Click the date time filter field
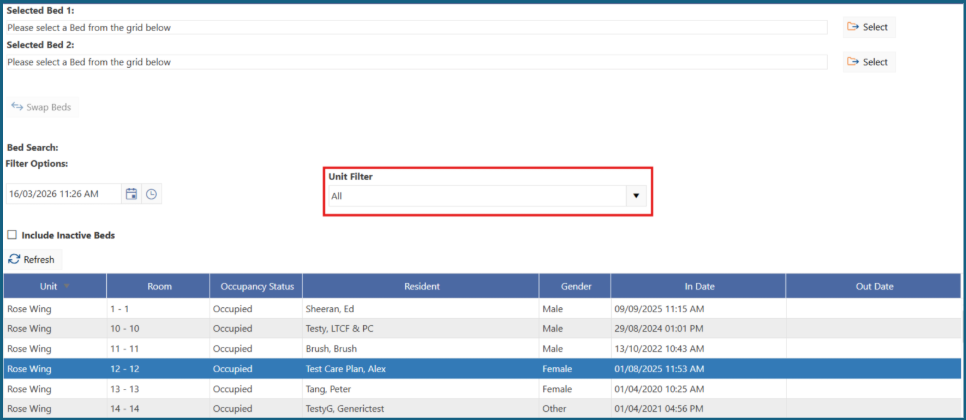 [63, 194]
